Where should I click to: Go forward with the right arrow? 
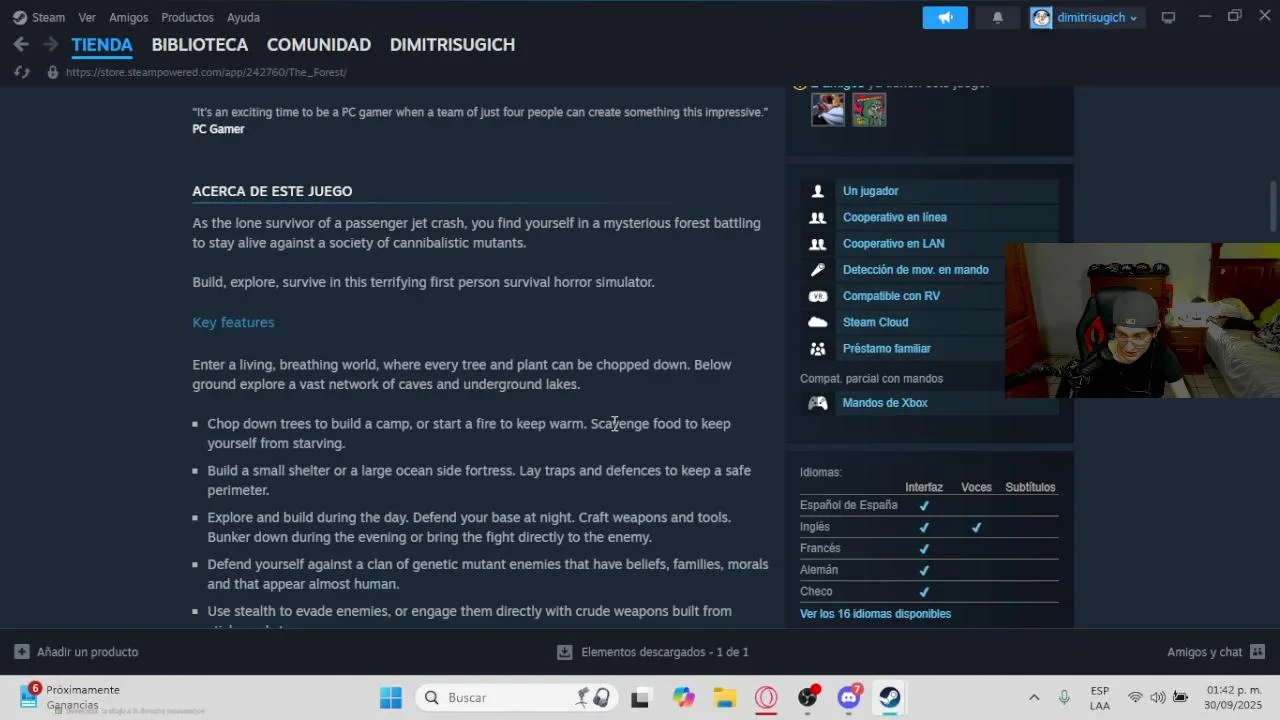click(50, 44)
